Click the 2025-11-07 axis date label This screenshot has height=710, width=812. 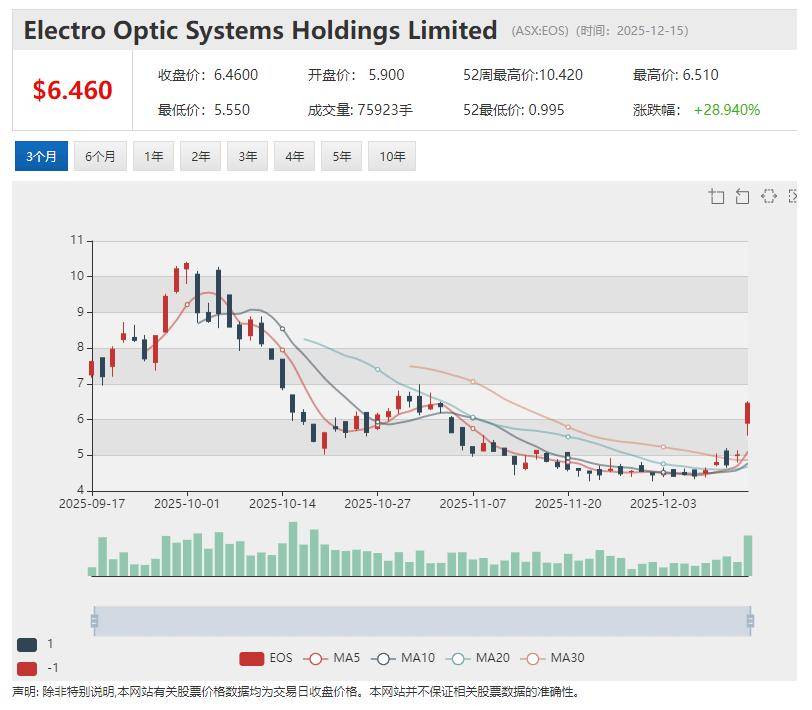point(472,503)
